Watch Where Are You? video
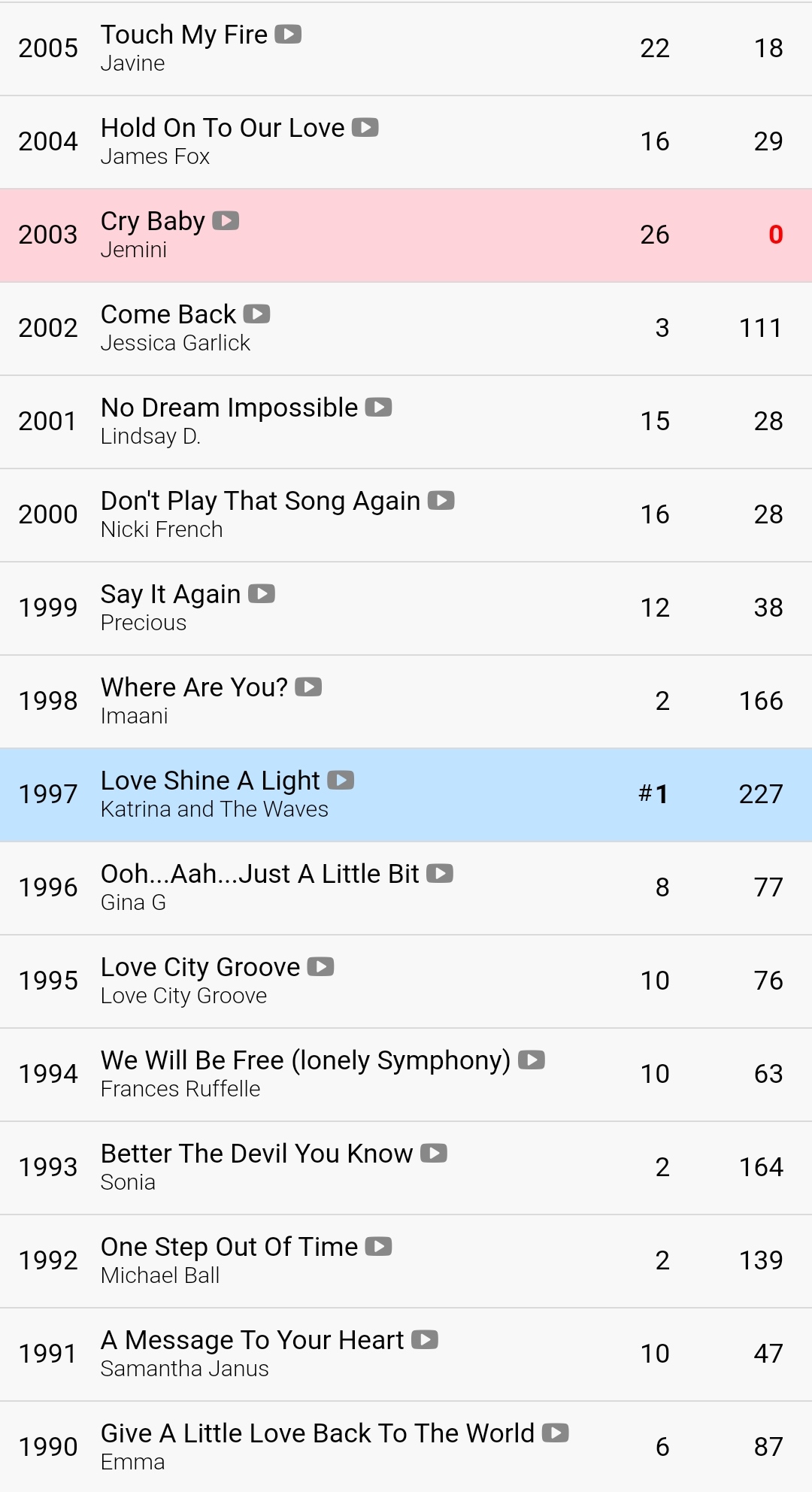The height and width of the screenshot is (1492, 812). coord(308,687)
